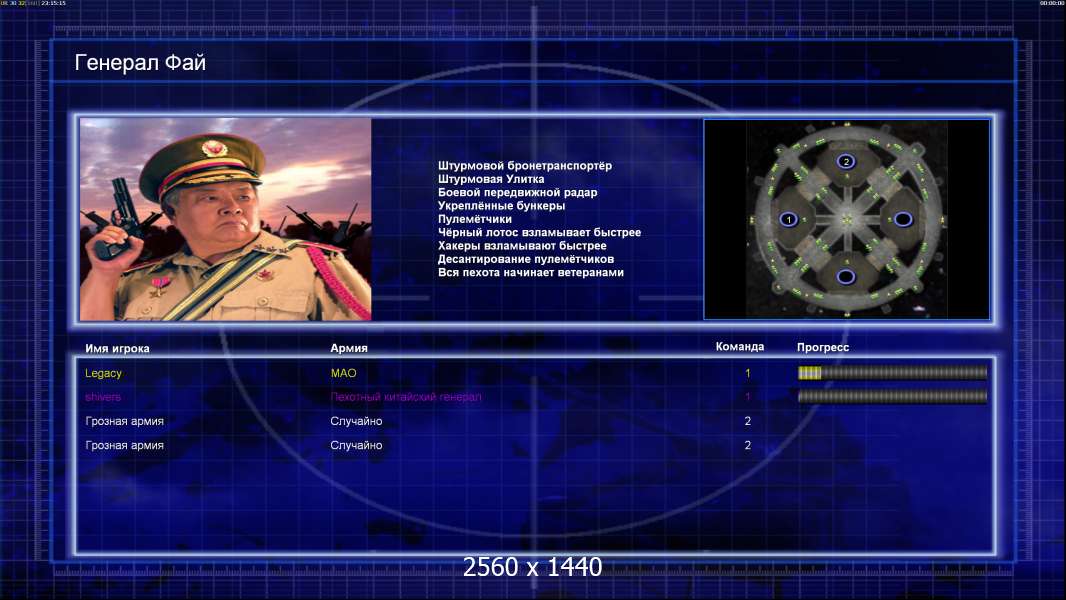Click the Команда column header
1066x600 pixels.
pos(740,347)
